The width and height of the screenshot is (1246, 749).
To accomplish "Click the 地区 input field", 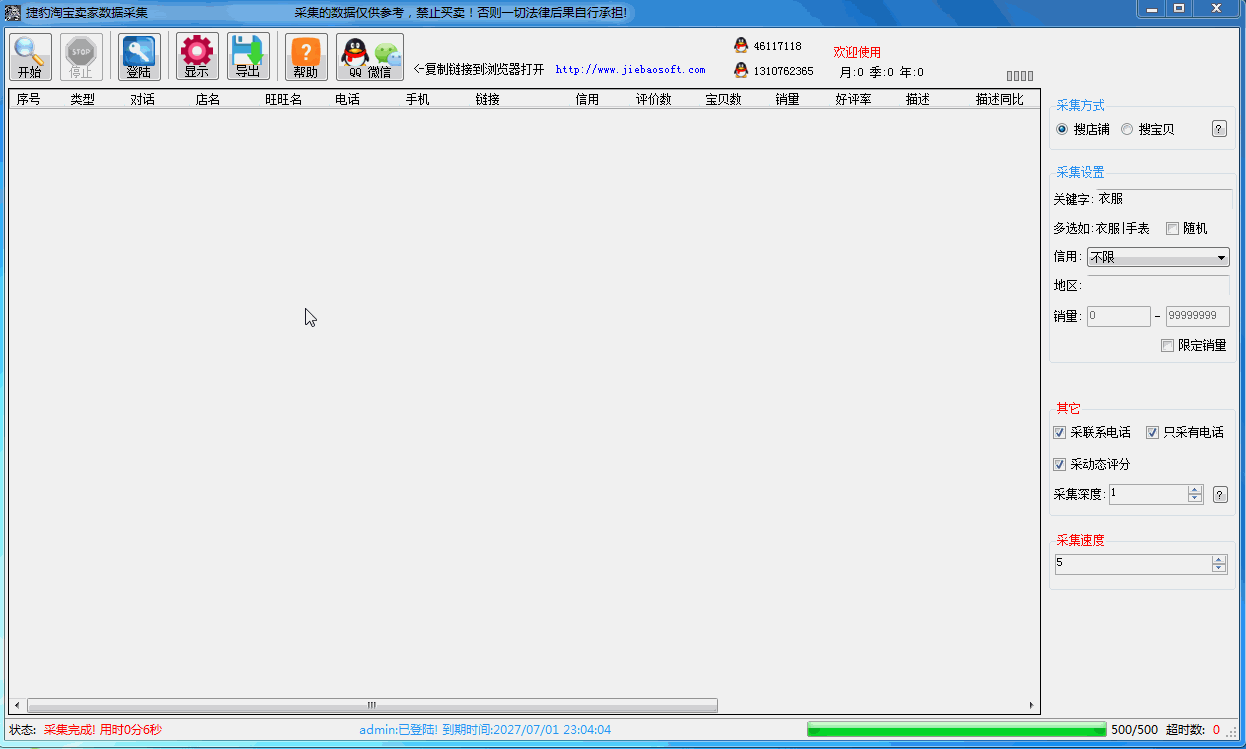I will coord(1158,286).
